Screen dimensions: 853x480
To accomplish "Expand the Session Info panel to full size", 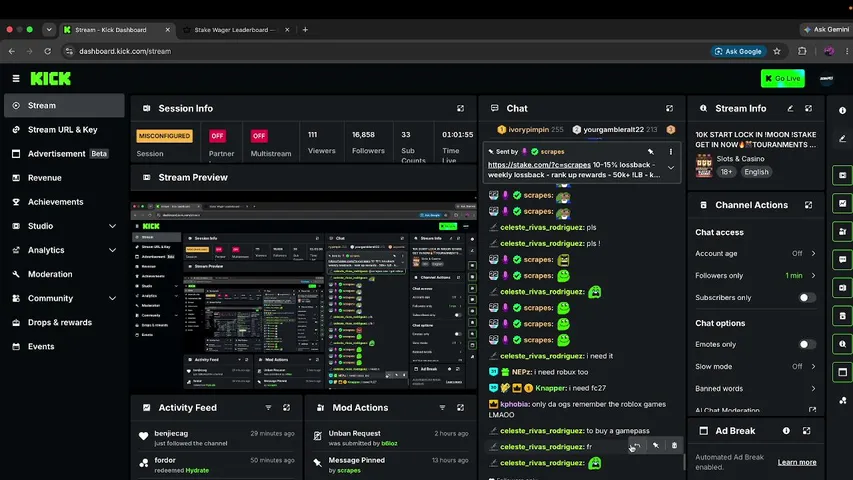I will coord(460,108).
